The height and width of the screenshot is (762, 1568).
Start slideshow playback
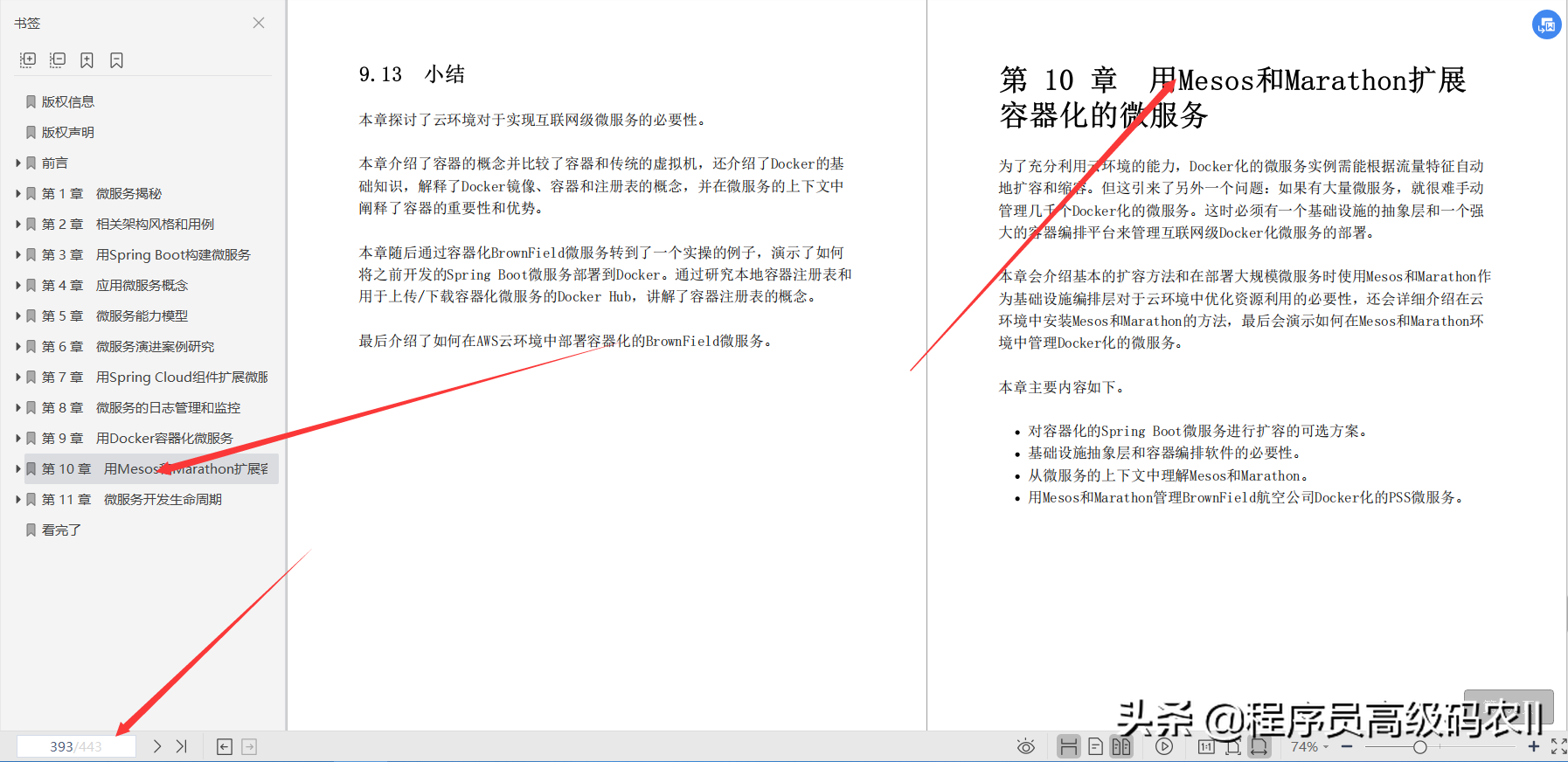click(x=1164, y=746)
